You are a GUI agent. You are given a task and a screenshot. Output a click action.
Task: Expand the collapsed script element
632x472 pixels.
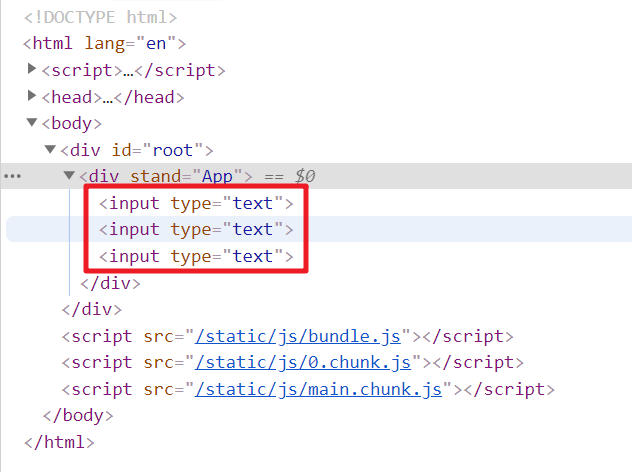click(31, 69)
